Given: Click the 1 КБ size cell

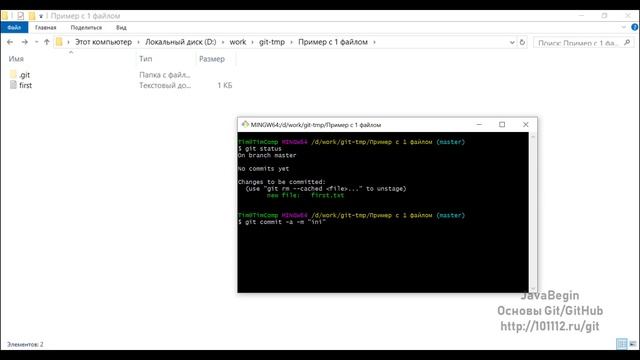Looking at the screenshot, I should 224,85.
